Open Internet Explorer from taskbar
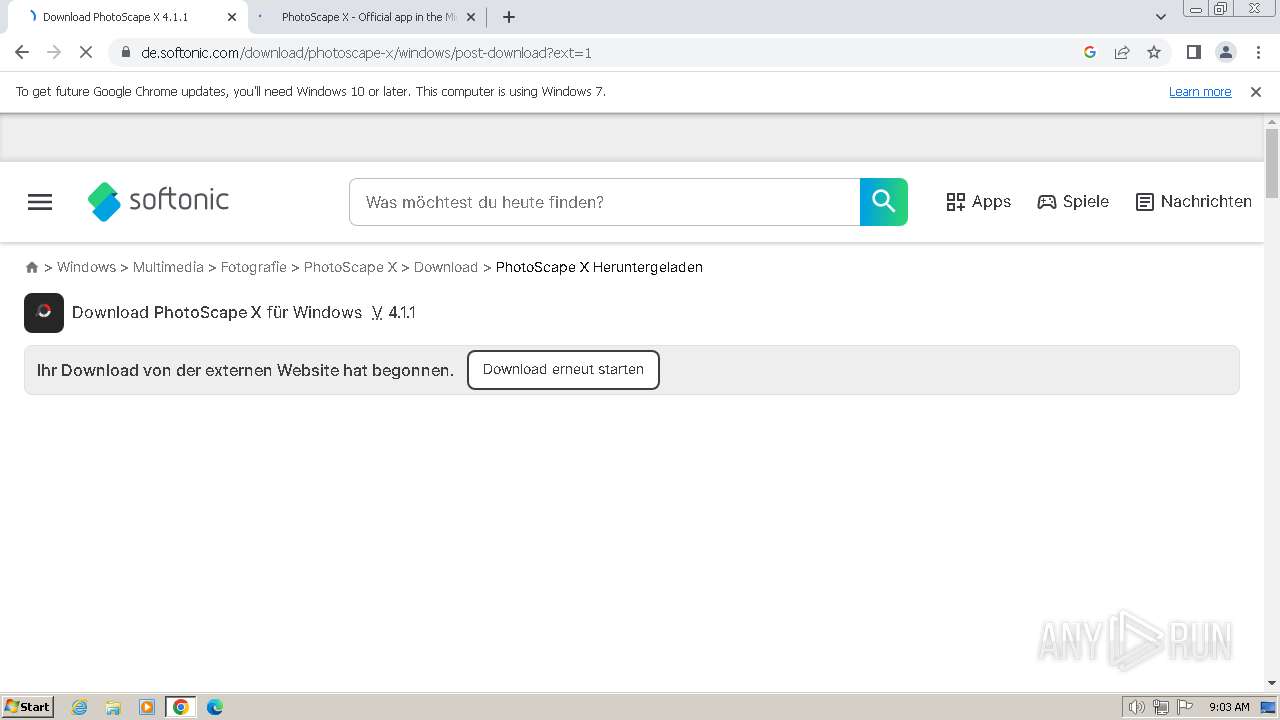 point(80,707)
